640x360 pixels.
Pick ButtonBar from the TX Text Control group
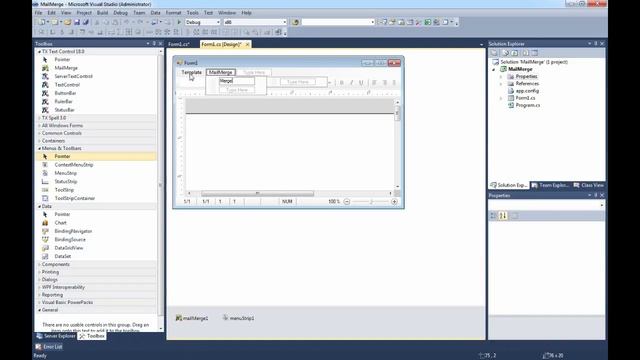[65, 93]
